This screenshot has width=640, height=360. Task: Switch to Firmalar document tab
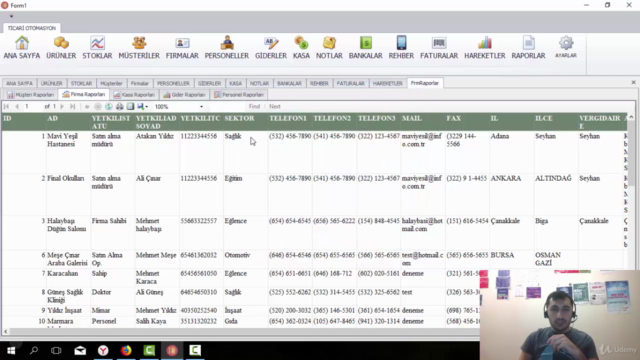(140, 83)
